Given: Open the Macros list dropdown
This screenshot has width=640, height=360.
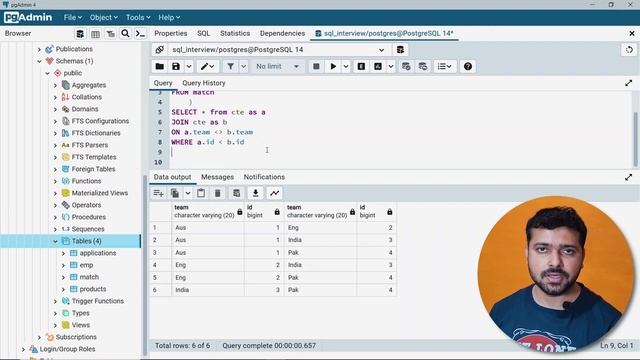Looking at the screenshot, I should (444, 66).
